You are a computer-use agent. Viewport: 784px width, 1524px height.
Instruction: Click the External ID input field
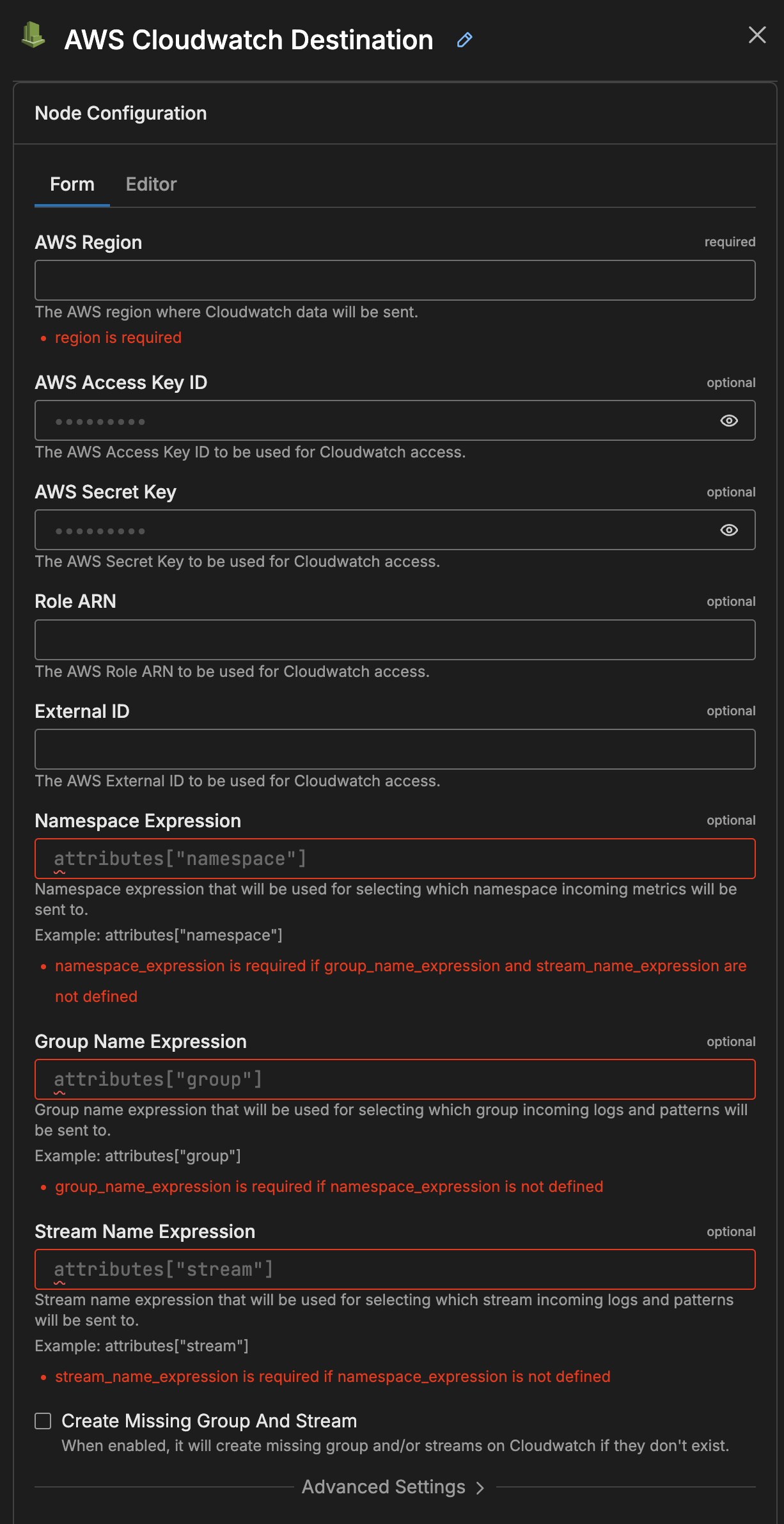point(395,749)
